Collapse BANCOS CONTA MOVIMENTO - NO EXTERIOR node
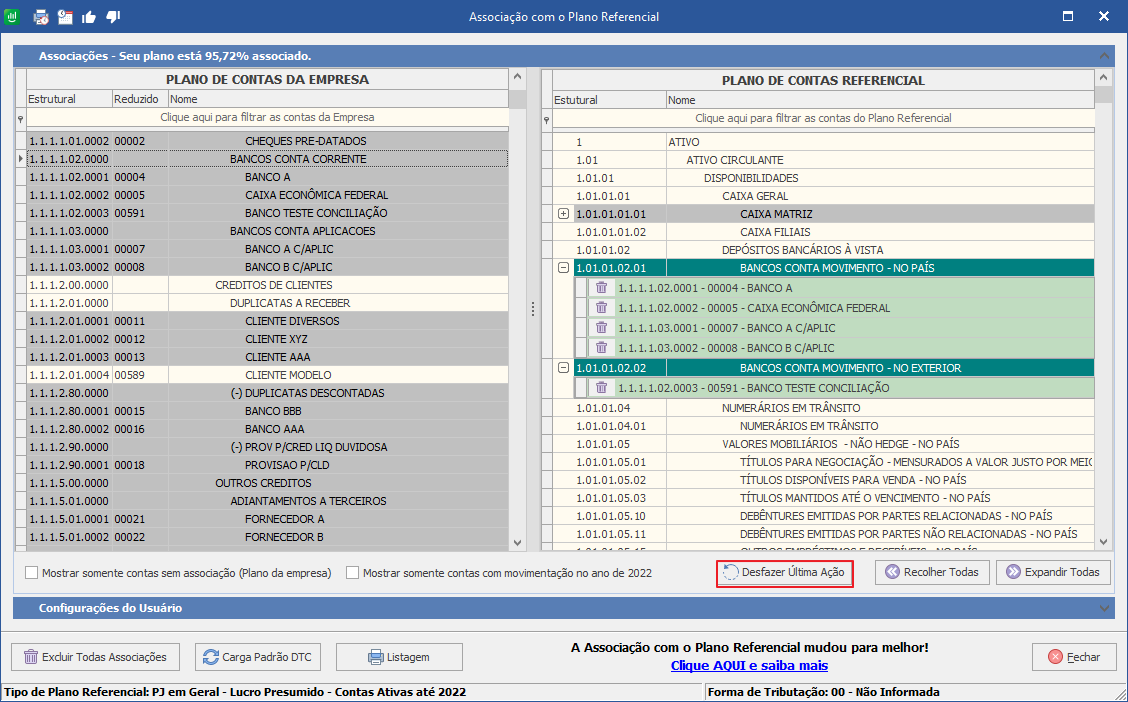 [x=563, y=368]
